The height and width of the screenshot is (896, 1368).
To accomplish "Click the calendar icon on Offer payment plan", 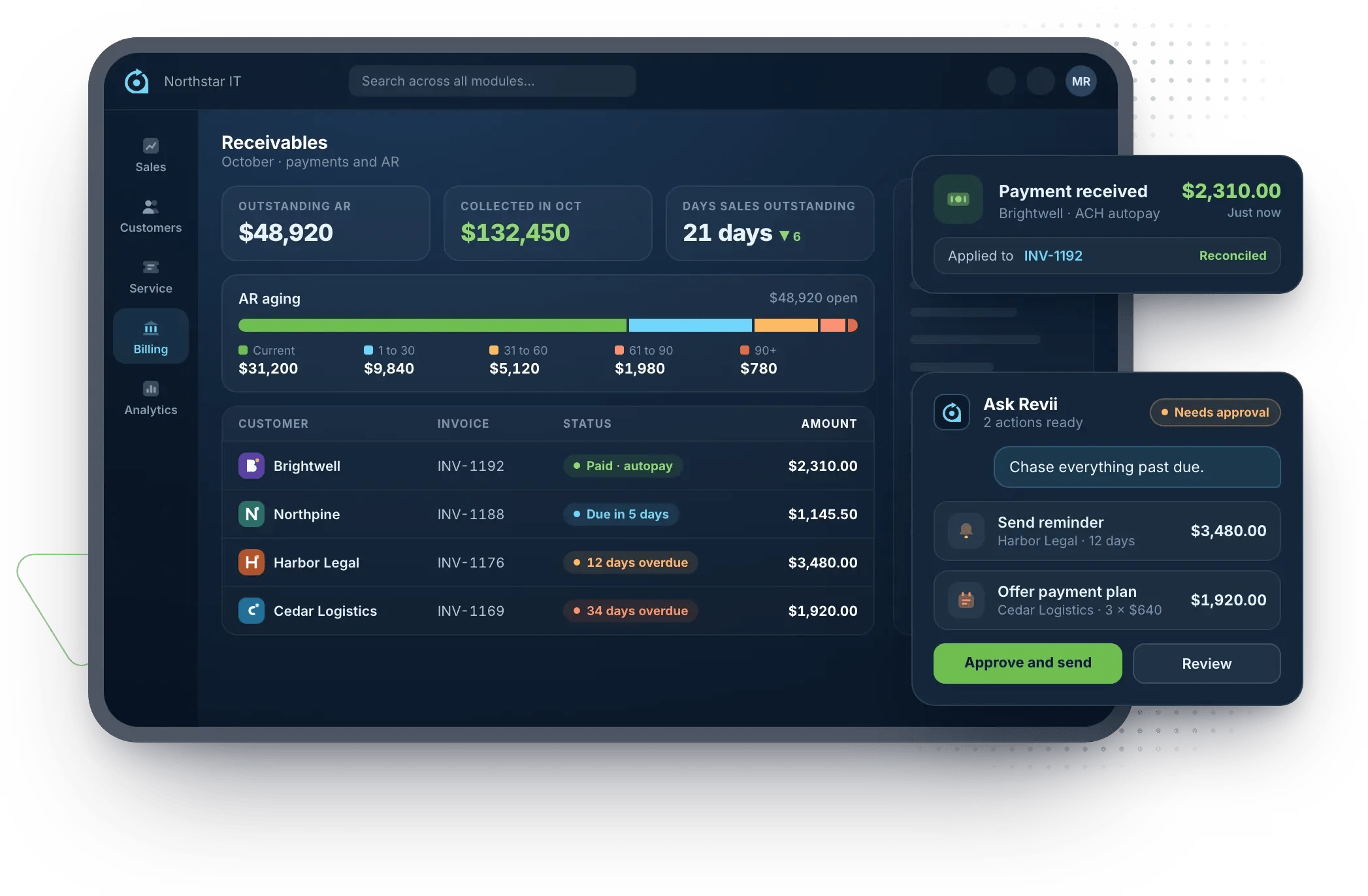I will (966, 600).
